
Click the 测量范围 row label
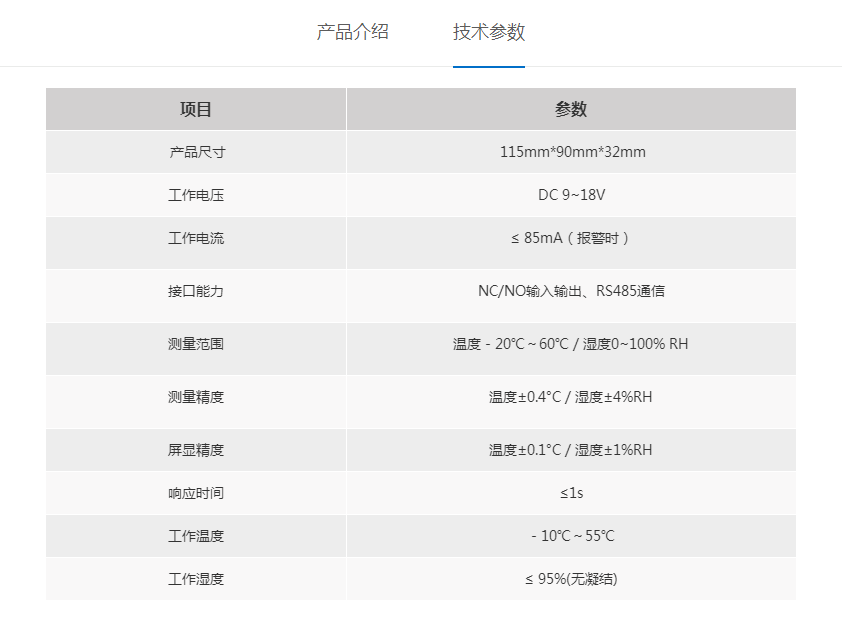click(x=196, y=344)
